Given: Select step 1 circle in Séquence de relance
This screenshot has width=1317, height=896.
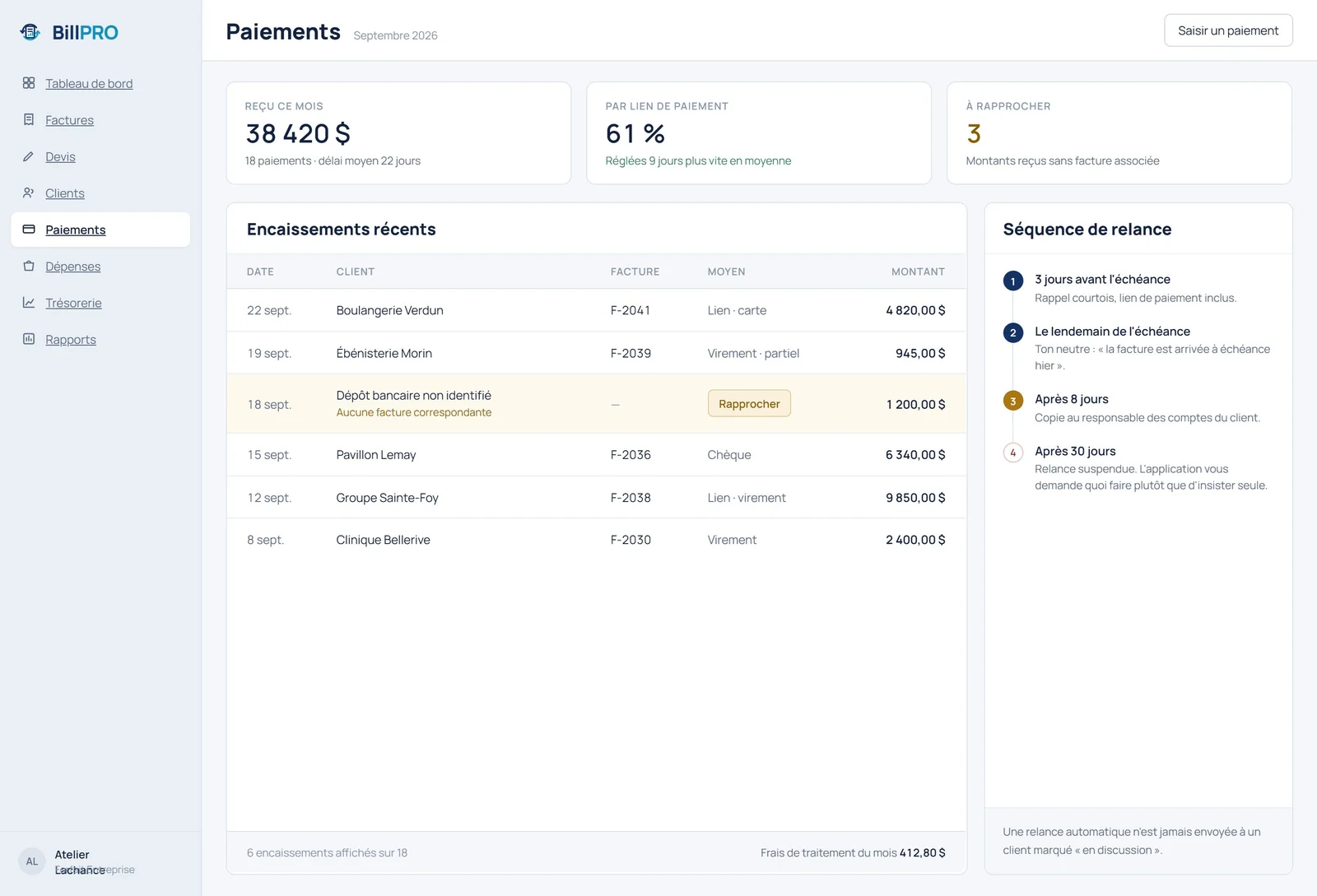Looking at the screenshot, I should [1013, 281].
